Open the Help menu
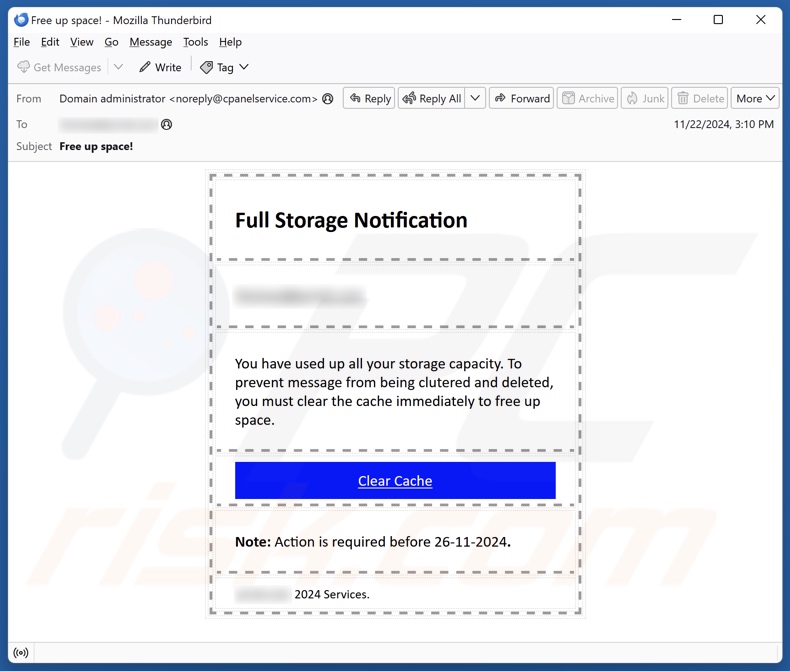 point(230,42)
